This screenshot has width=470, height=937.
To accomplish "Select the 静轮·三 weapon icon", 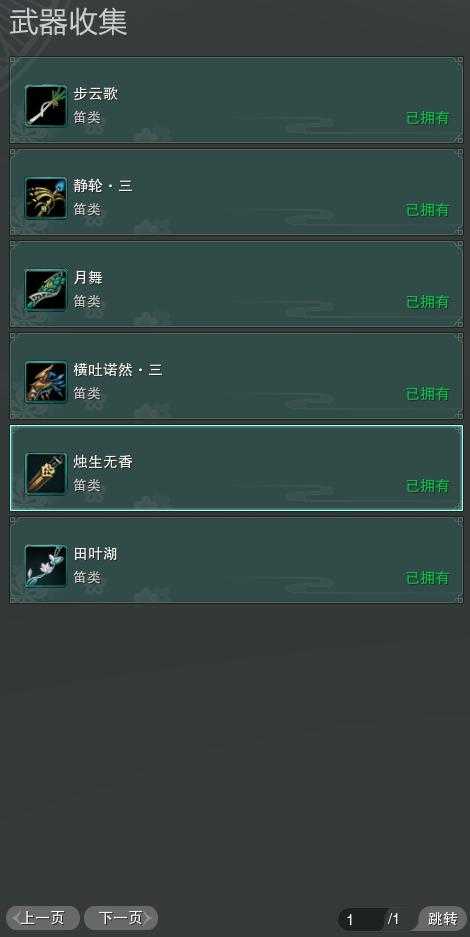I will (46, 198).
